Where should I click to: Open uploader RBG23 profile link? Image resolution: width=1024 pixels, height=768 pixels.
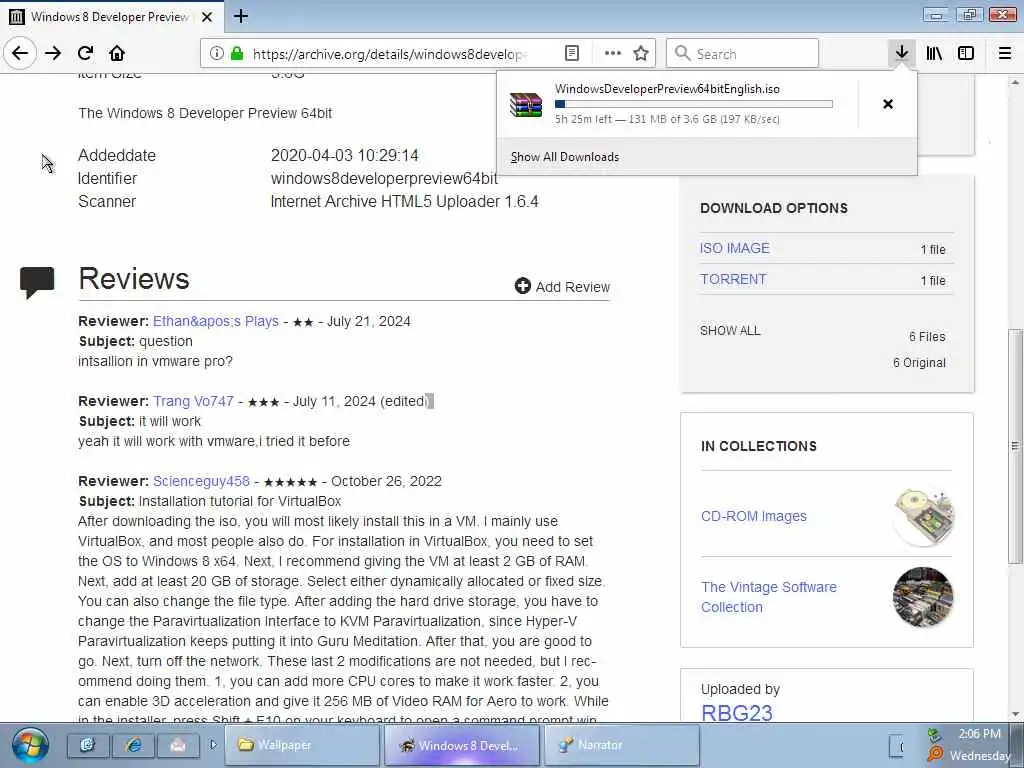736,712
